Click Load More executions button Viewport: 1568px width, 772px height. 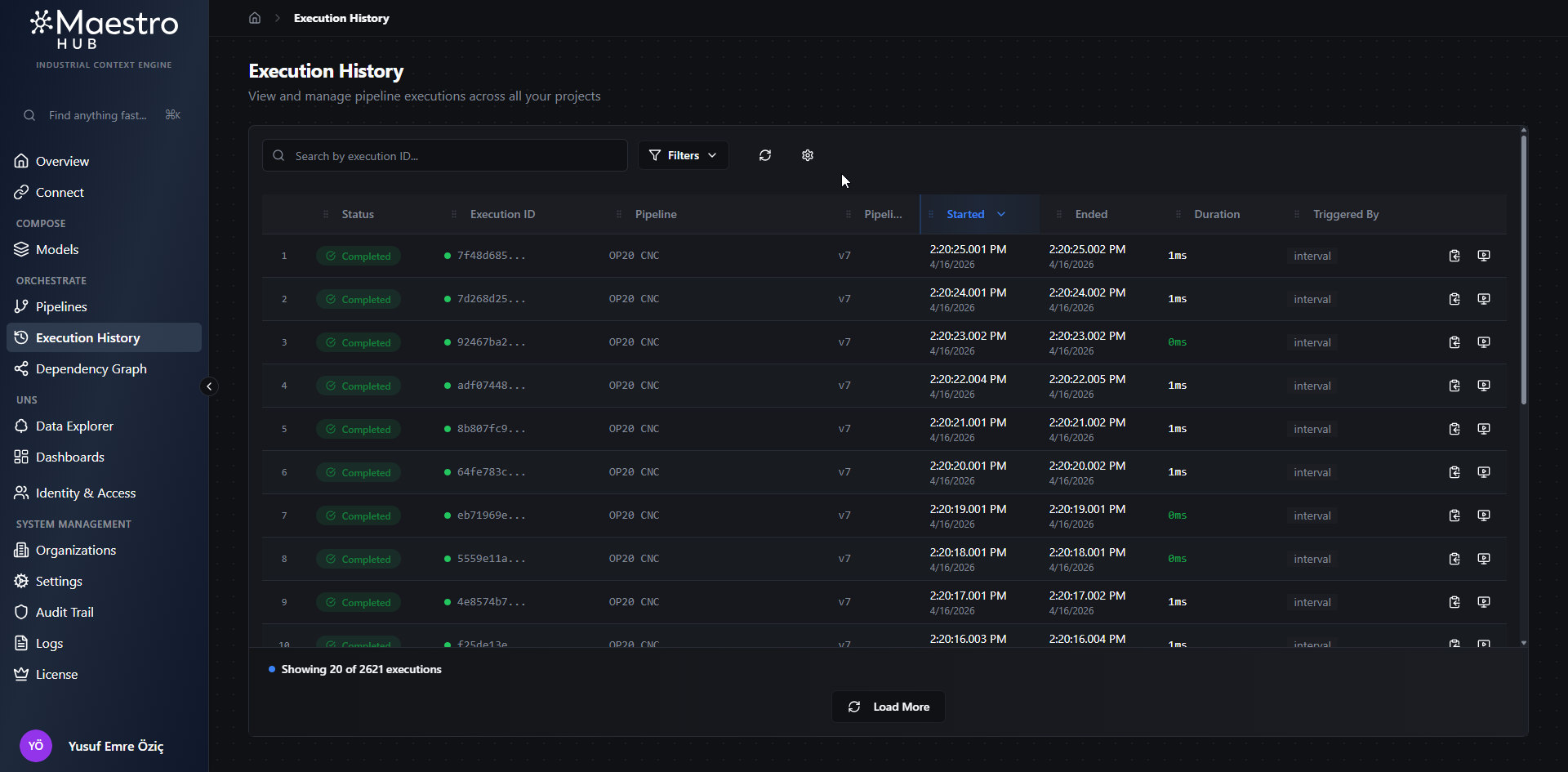(889, 707)
